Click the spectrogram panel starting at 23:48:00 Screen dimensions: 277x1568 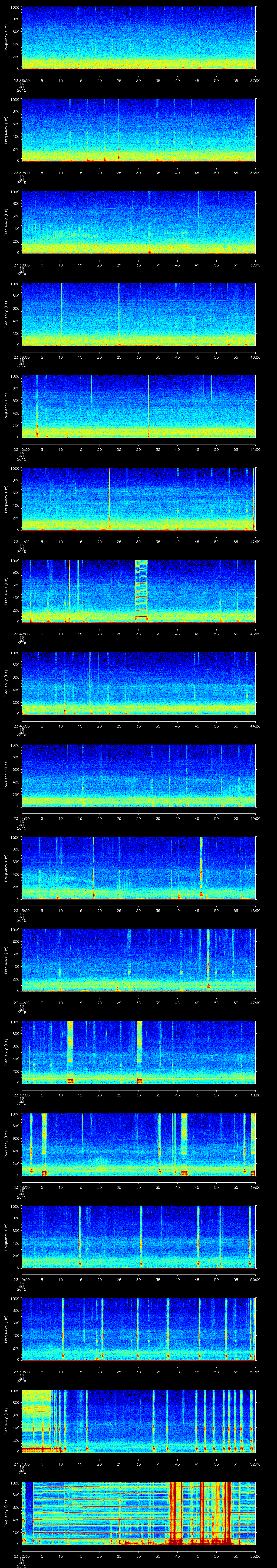tap(139, 1144)
